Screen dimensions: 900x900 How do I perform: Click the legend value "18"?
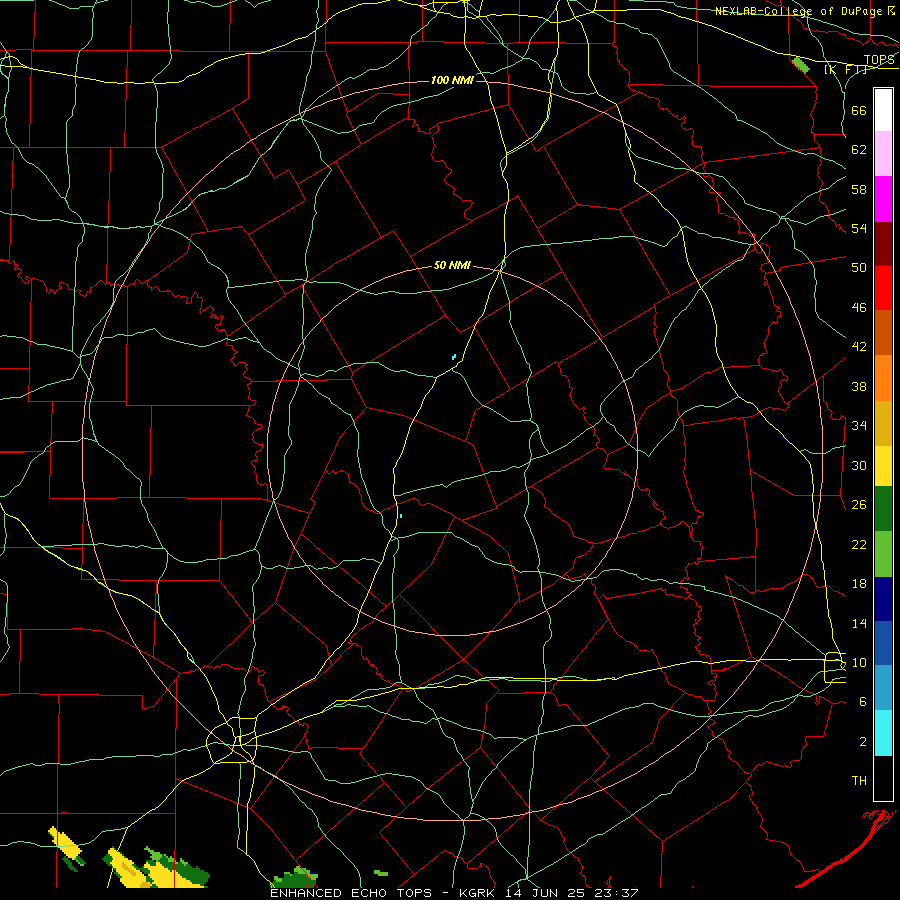(859, 584)
